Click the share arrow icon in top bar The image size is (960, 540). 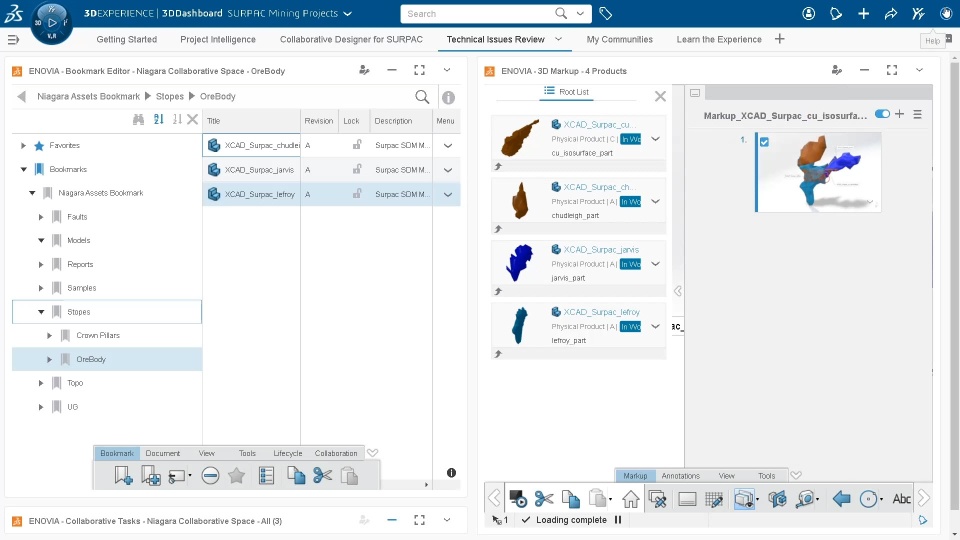pos(891,13)
